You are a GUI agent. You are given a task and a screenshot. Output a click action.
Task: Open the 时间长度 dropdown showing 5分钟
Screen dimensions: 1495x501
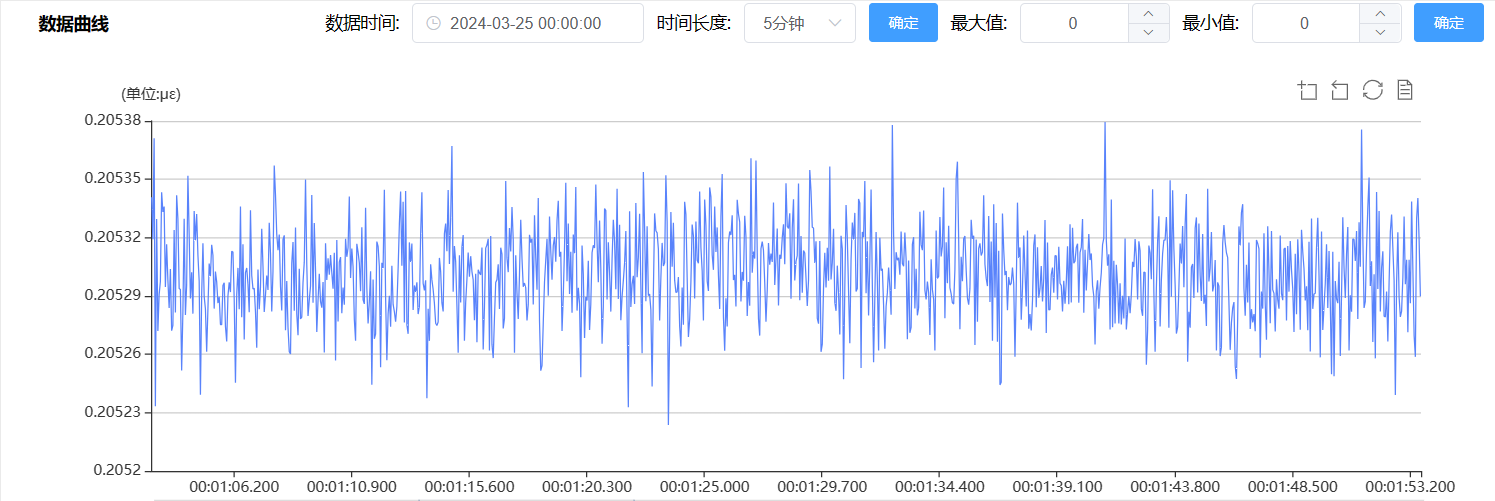tap(799, 23)
